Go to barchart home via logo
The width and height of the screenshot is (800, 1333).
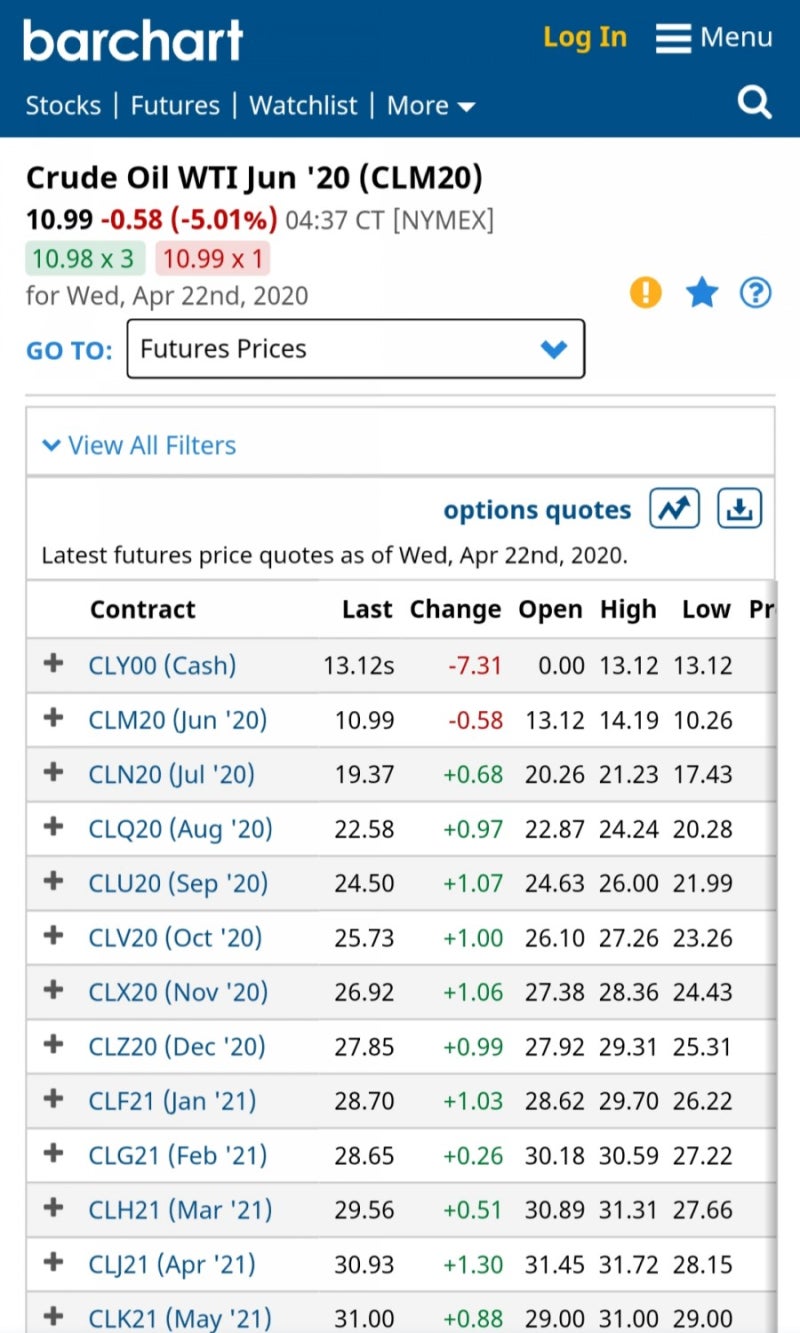tap(133, 40)
